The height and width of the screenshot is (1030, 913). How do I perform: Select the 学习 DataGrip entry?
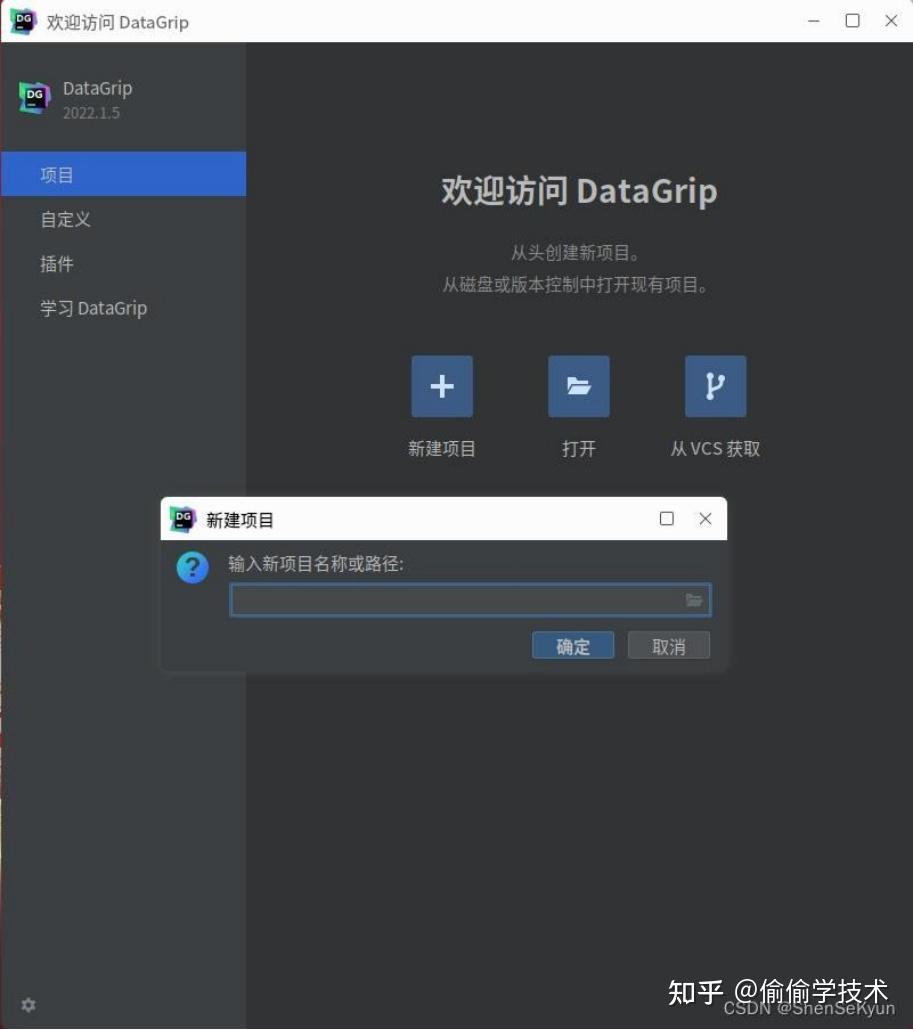tap(93, 308)
